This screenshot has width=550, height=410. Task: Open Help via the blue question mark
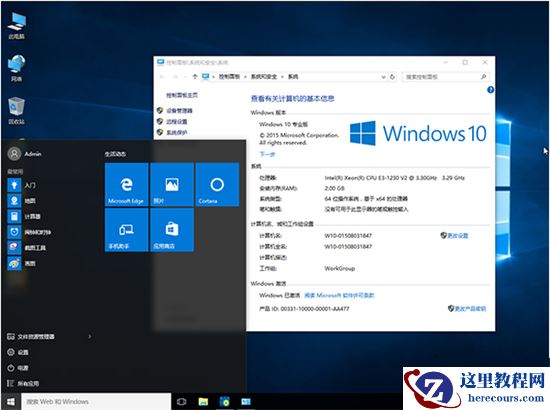click(490, 90)
